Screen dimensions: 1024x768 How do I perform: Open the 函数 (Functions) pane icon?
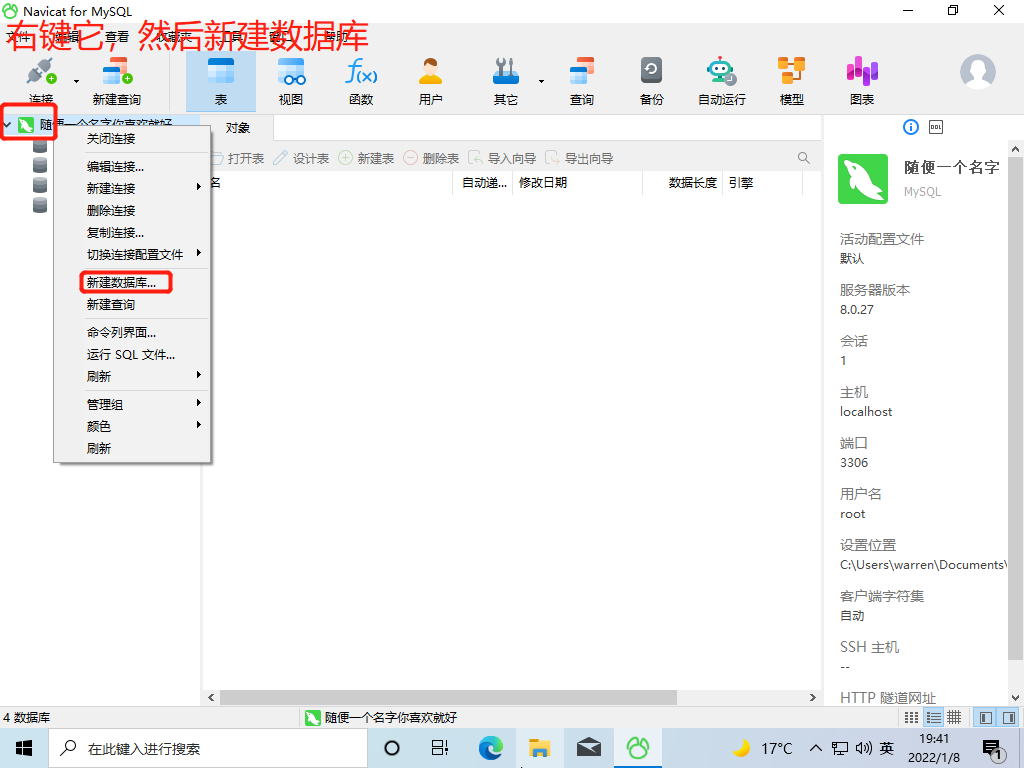tap(360, 80)
